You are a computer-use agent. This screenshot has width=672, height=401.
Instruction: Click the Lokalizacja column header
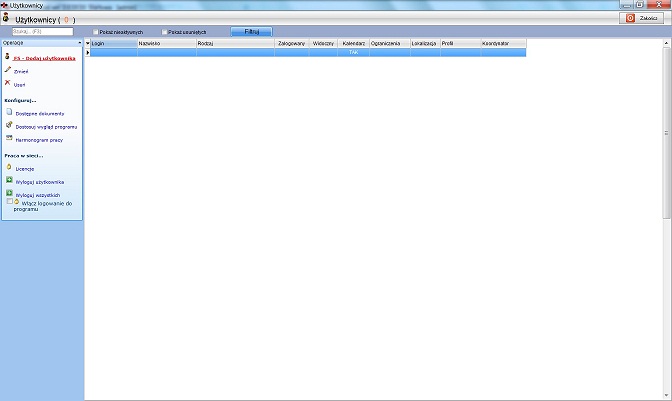(425, 43)
